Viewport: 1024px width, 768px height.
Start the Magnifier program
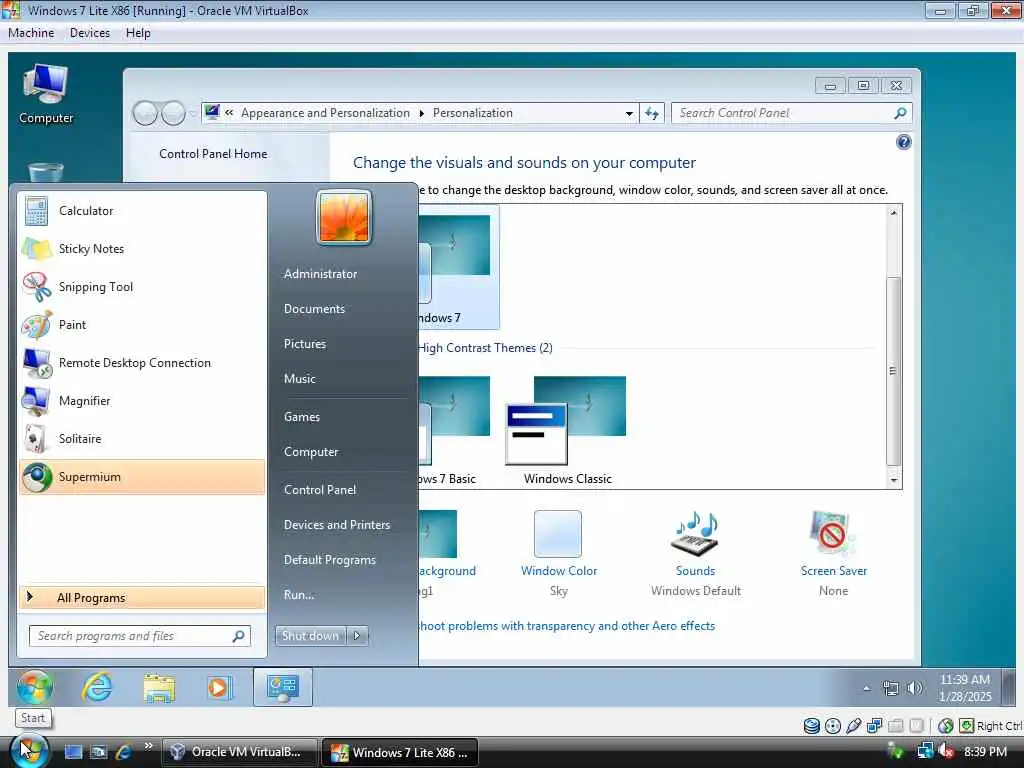[142, 400]
